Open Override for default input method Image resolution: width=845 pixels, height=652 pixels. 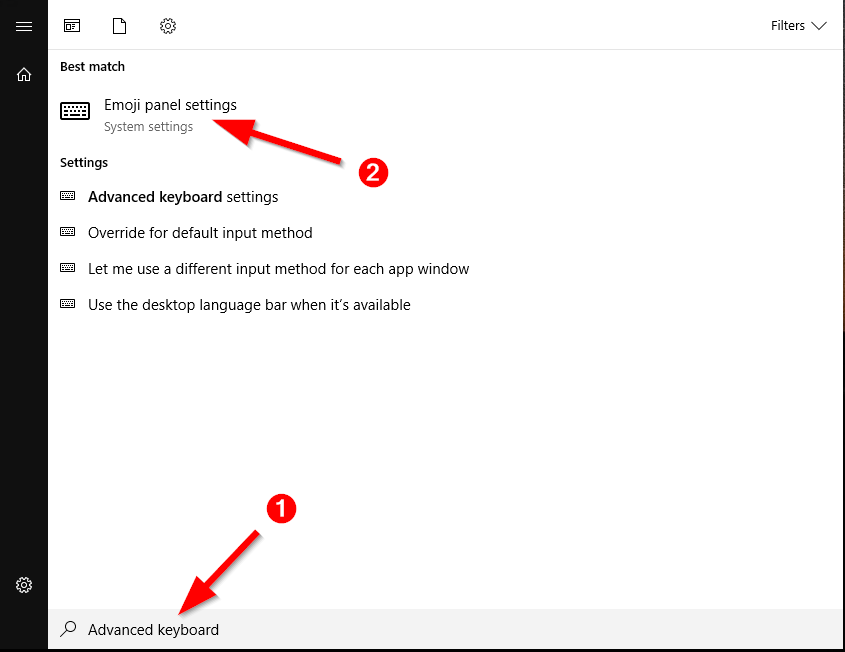tap(200, 233)
